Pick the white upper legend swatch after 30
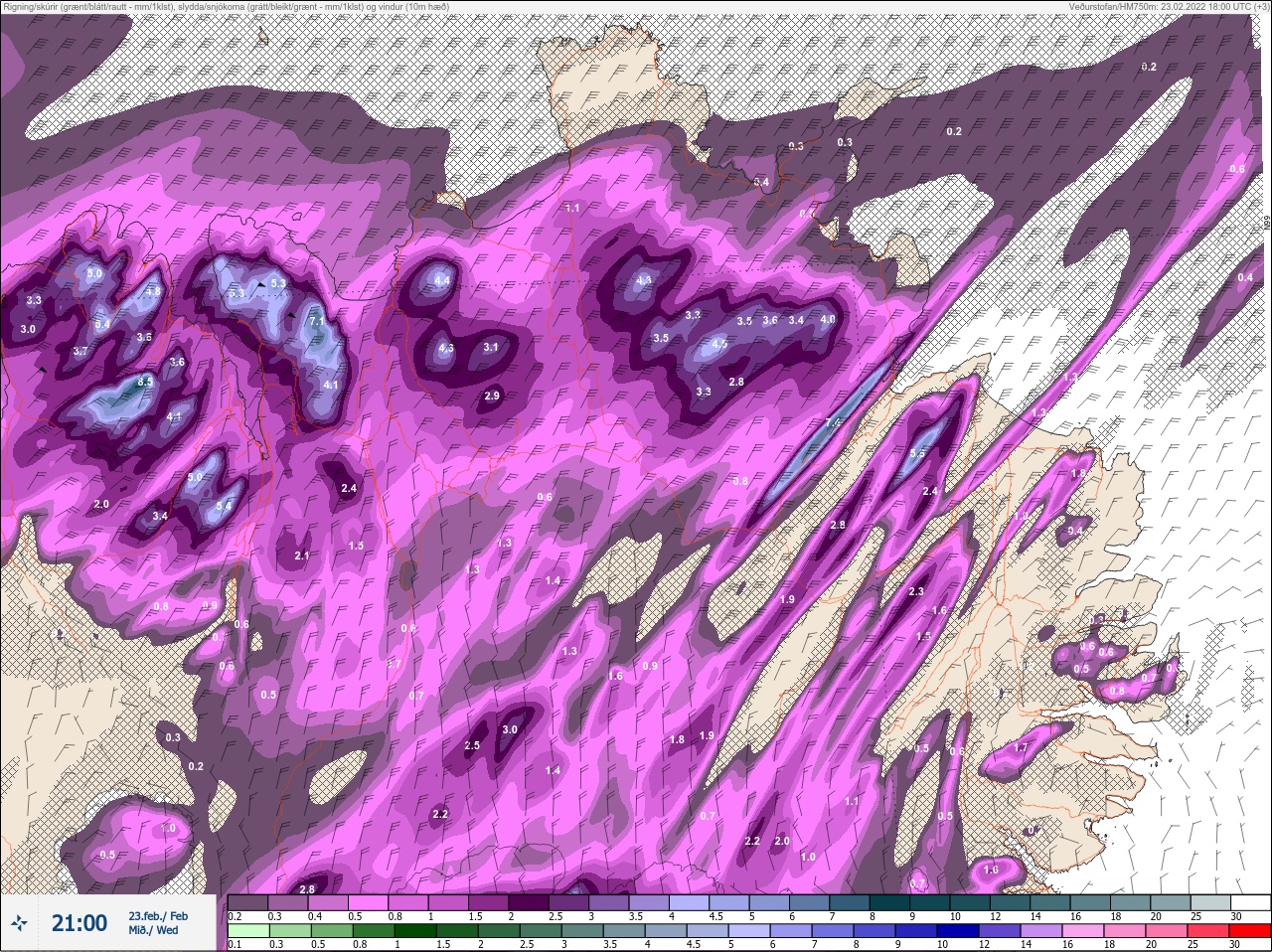The image size is (1272, 952). [x=1251, y=902]
